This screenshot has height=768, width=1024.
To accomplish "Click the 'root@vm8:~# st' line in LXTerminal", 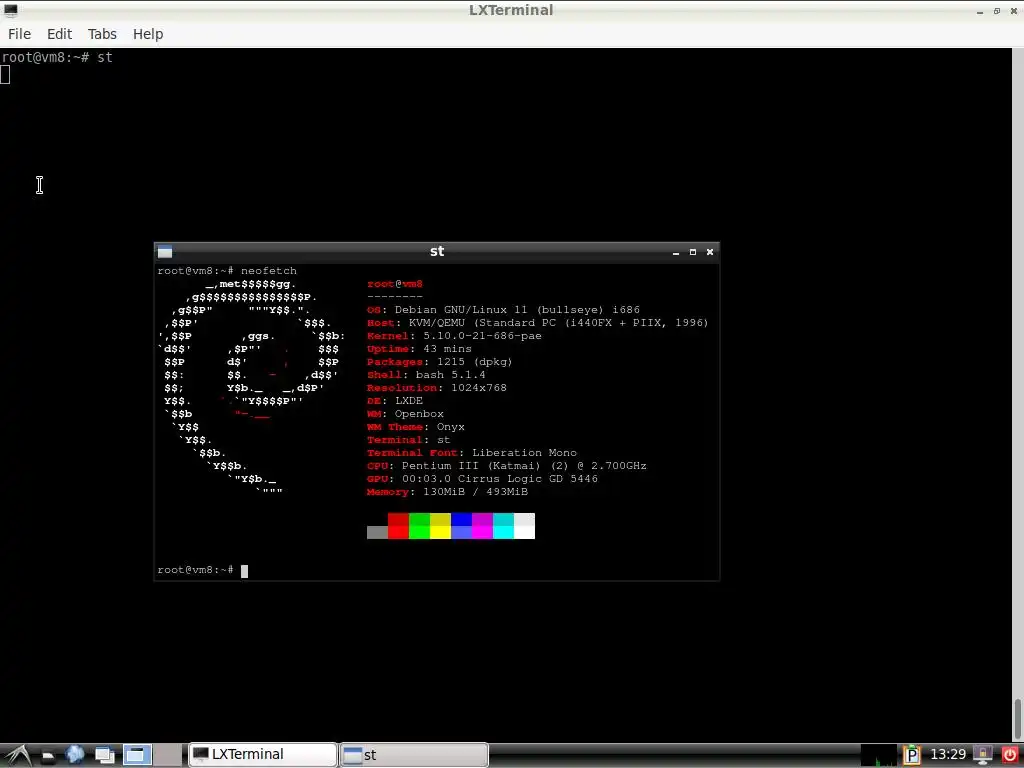I will 57,57.
